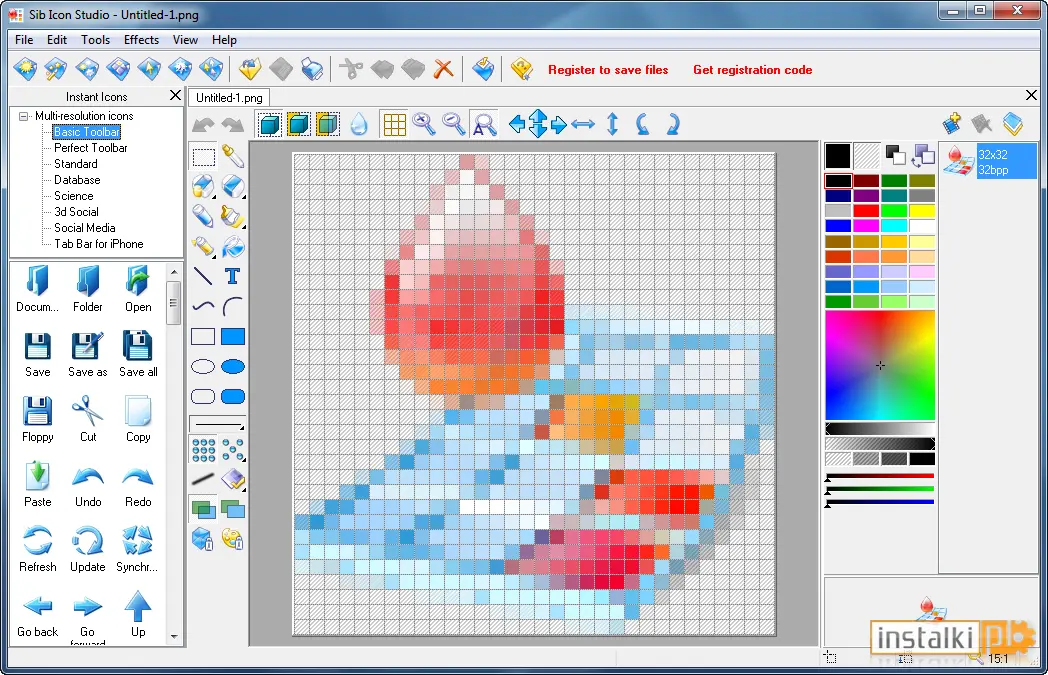Click the scissors Cut toolbar icon
Viewport: 1048px width, 675px height.
[x=351, y=69]
